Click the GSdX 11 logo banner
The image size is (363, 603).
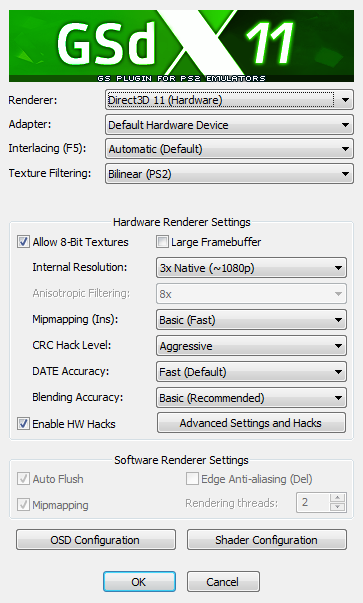tap(181, 46)
